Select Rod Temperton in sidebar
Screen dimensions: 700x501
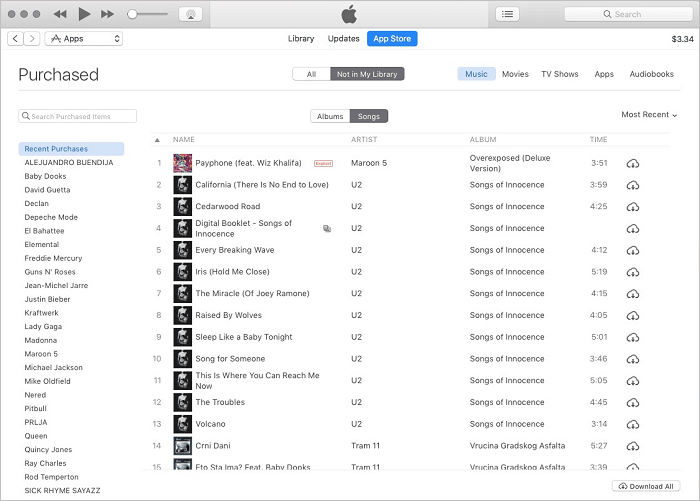pos(51,477)
